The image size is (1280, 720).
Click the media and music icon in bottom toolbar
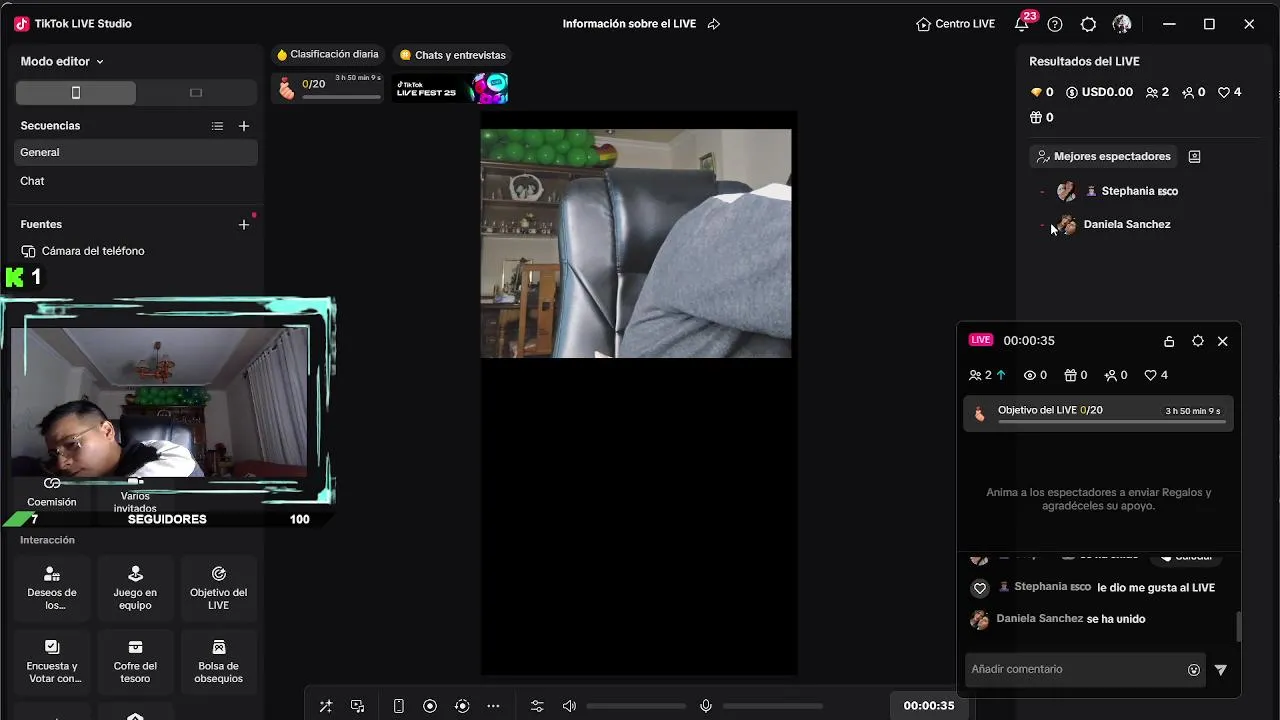(358, 706)
